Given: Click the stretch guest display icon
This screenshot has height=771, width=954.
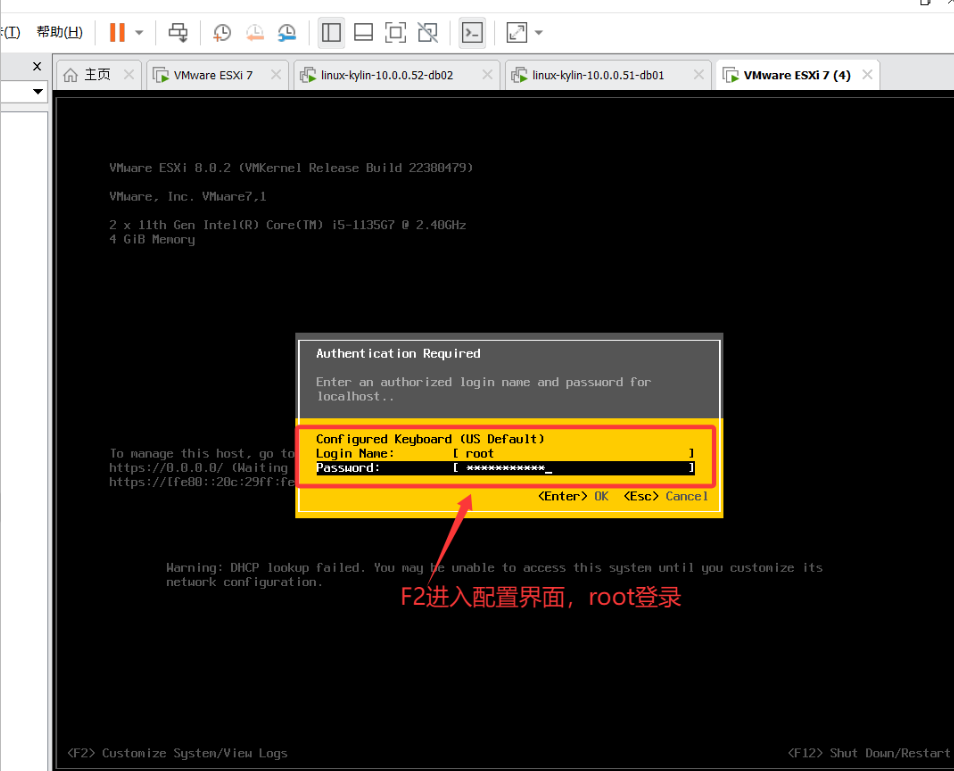Looking at the screenshot, I should click(517, 32).
